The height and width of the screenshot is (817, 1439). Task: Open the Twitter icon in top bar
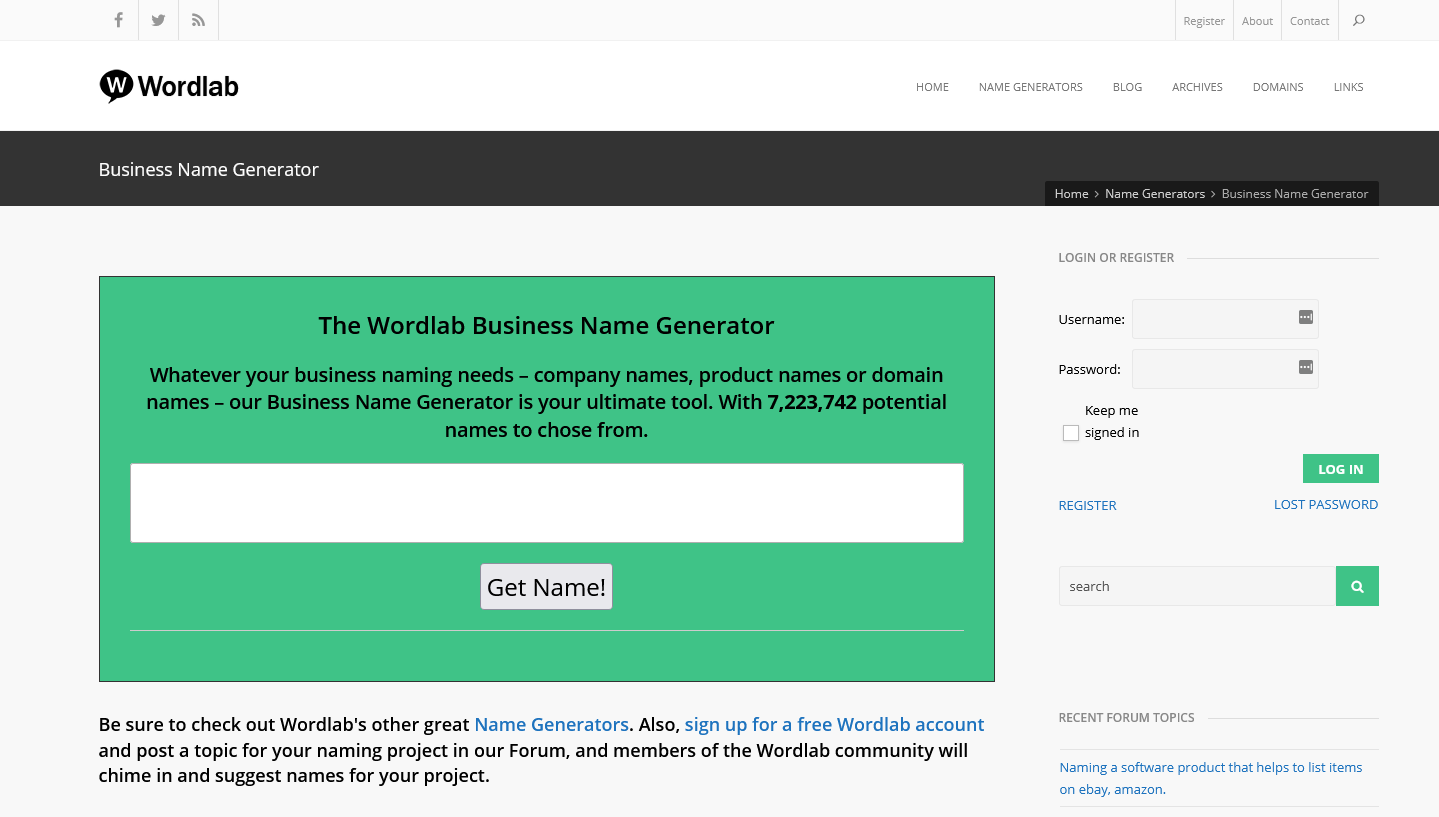tap(158, 20)
